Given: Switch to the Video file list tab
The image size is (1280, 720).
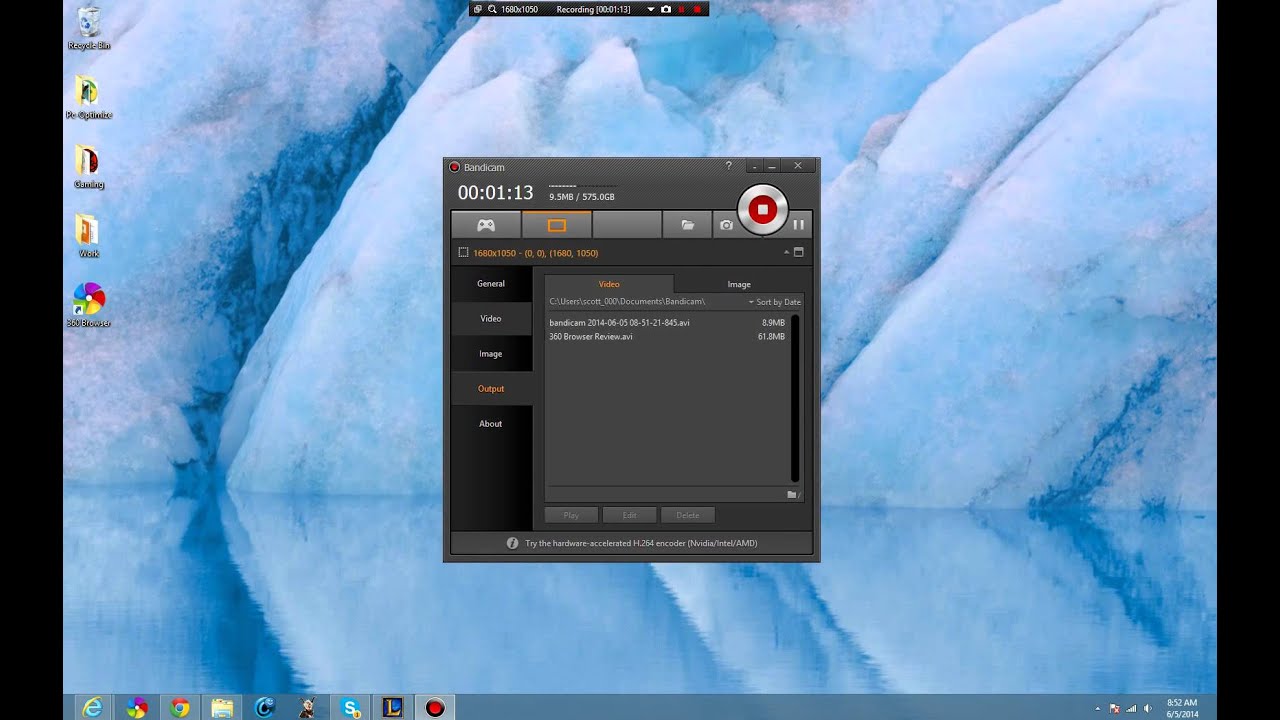Looking at the screenshot, I should (609, 284).
